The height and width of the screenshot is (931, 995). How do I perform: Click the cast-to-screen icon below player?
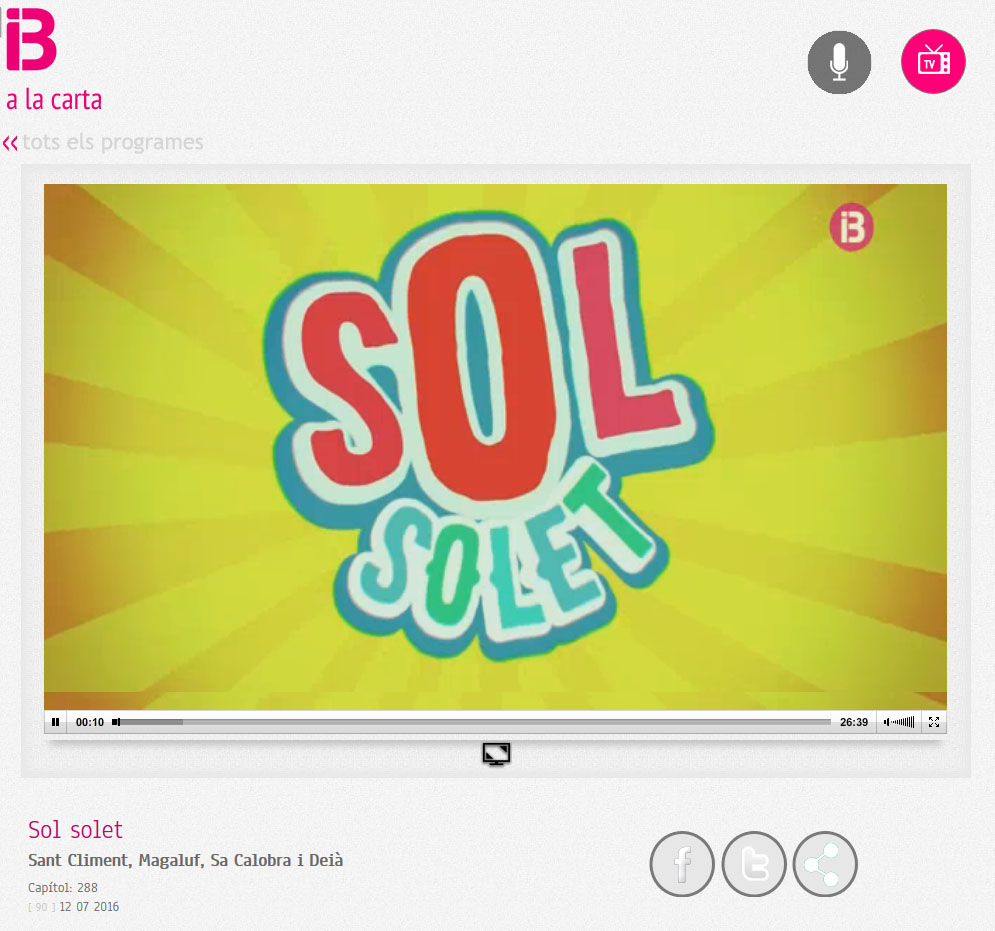coord(496,754)
